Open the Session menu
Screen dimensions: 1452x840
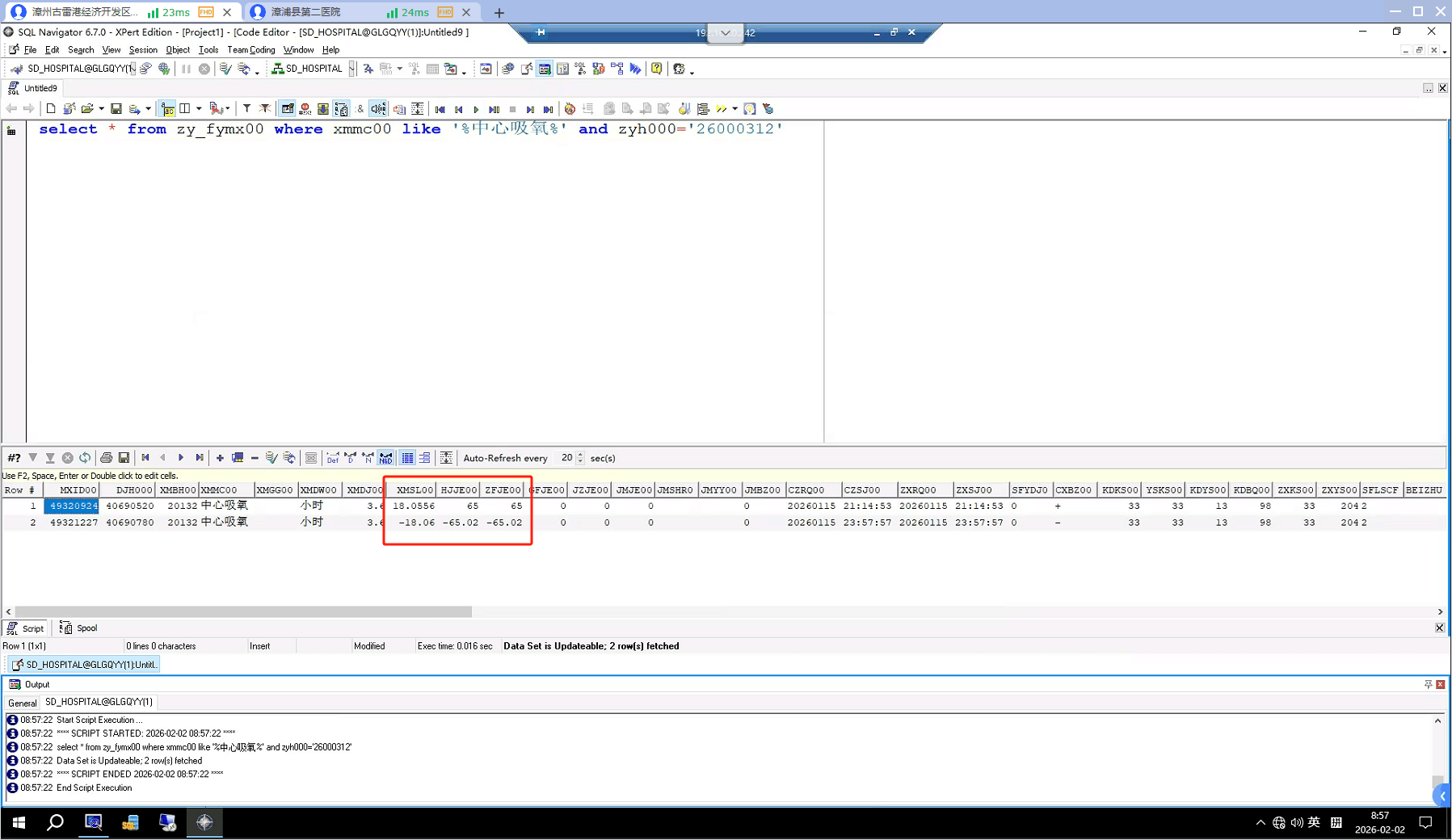coord(143,50)
